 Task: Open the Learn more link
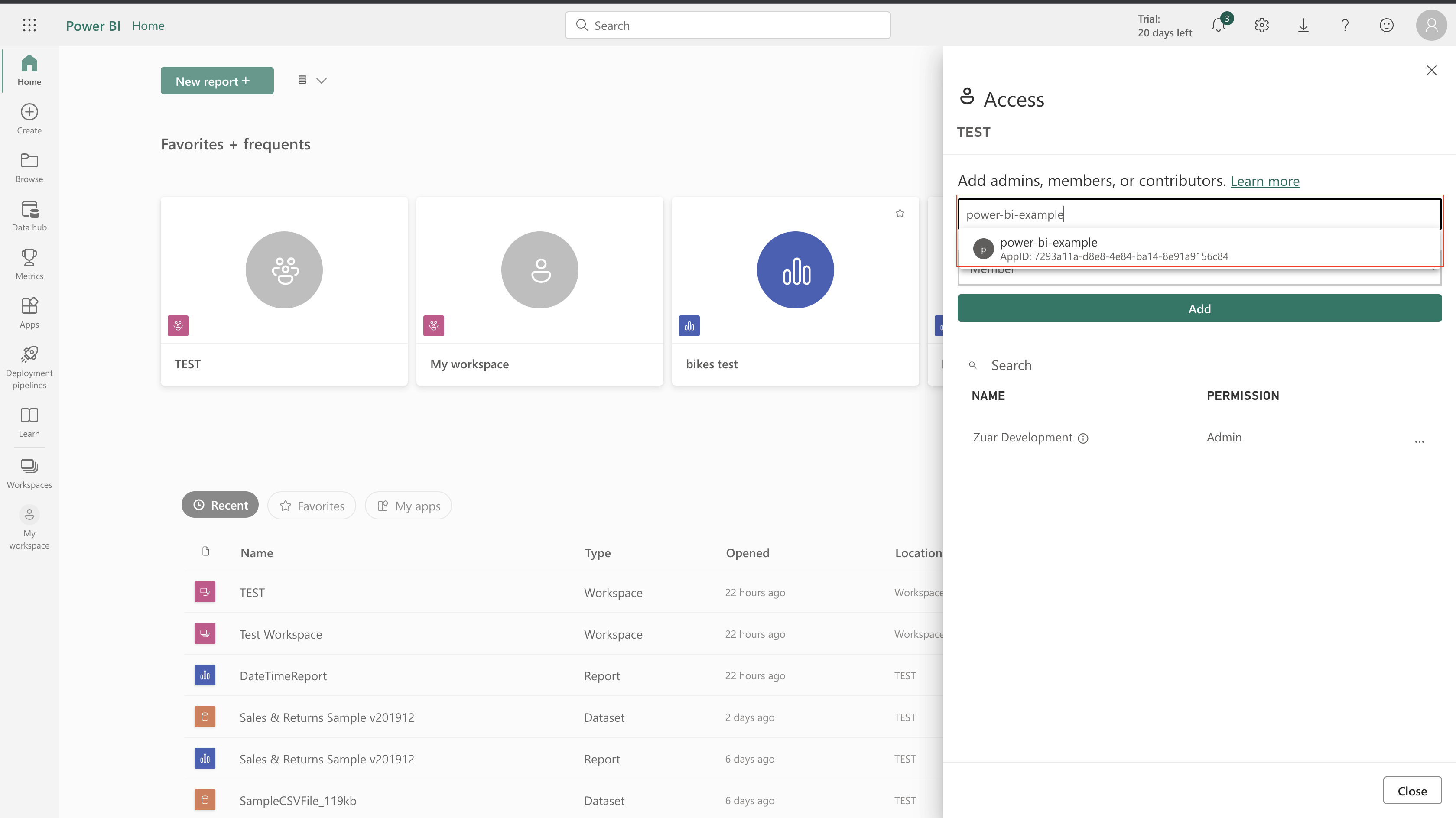point(1265,181)
